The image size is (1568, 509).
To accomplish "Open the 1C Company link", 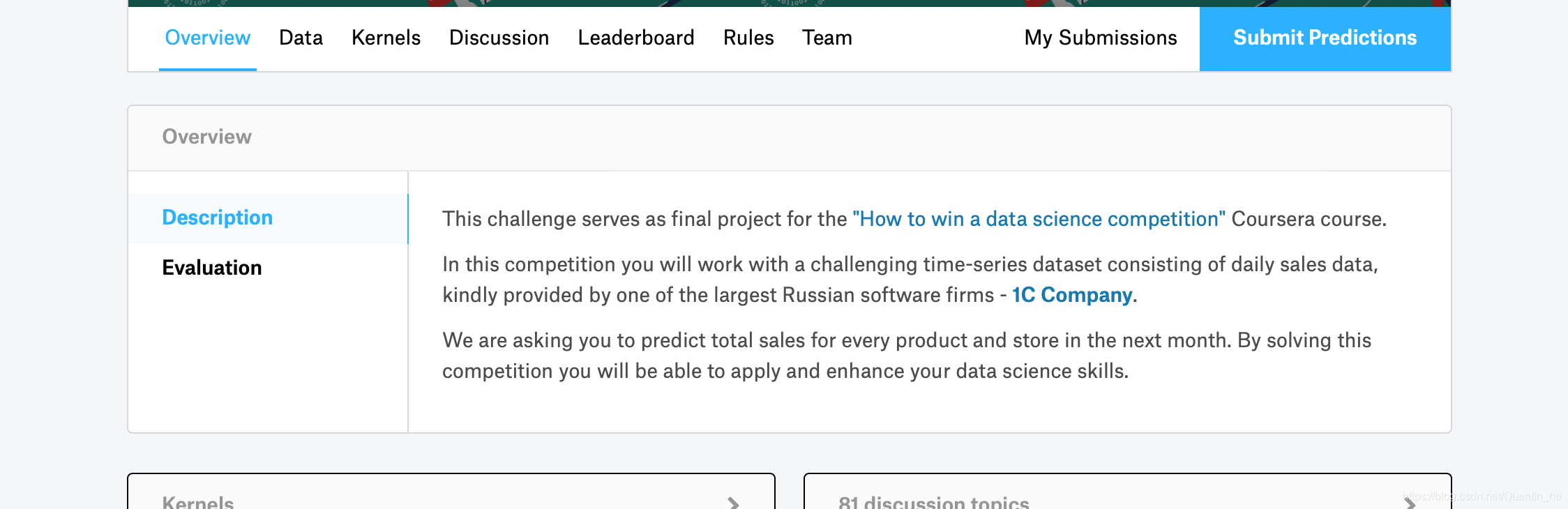I will coord(1072,295).
